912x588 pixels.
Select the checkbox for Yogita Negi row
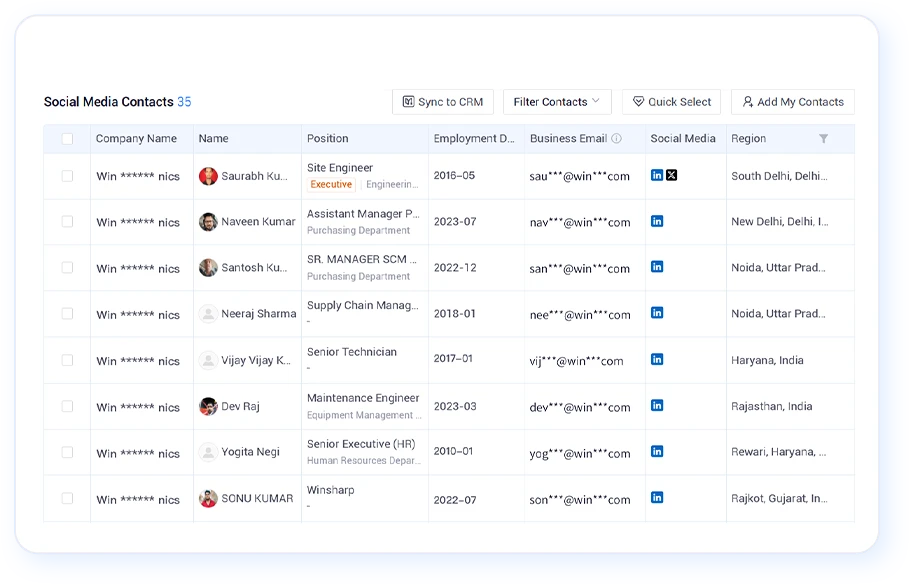pyautogui.click(x=67, y=452)
